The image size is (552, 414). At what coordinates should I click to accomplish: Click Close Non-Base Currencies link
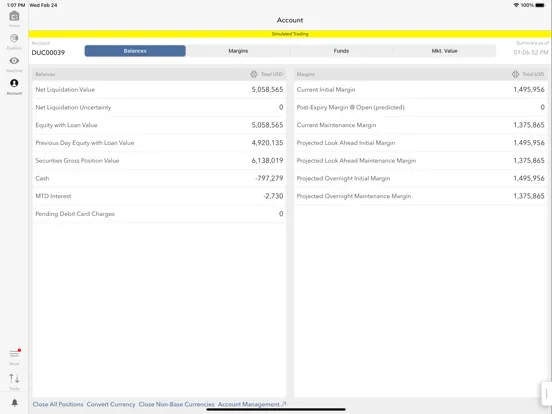[x=176, y=404]
